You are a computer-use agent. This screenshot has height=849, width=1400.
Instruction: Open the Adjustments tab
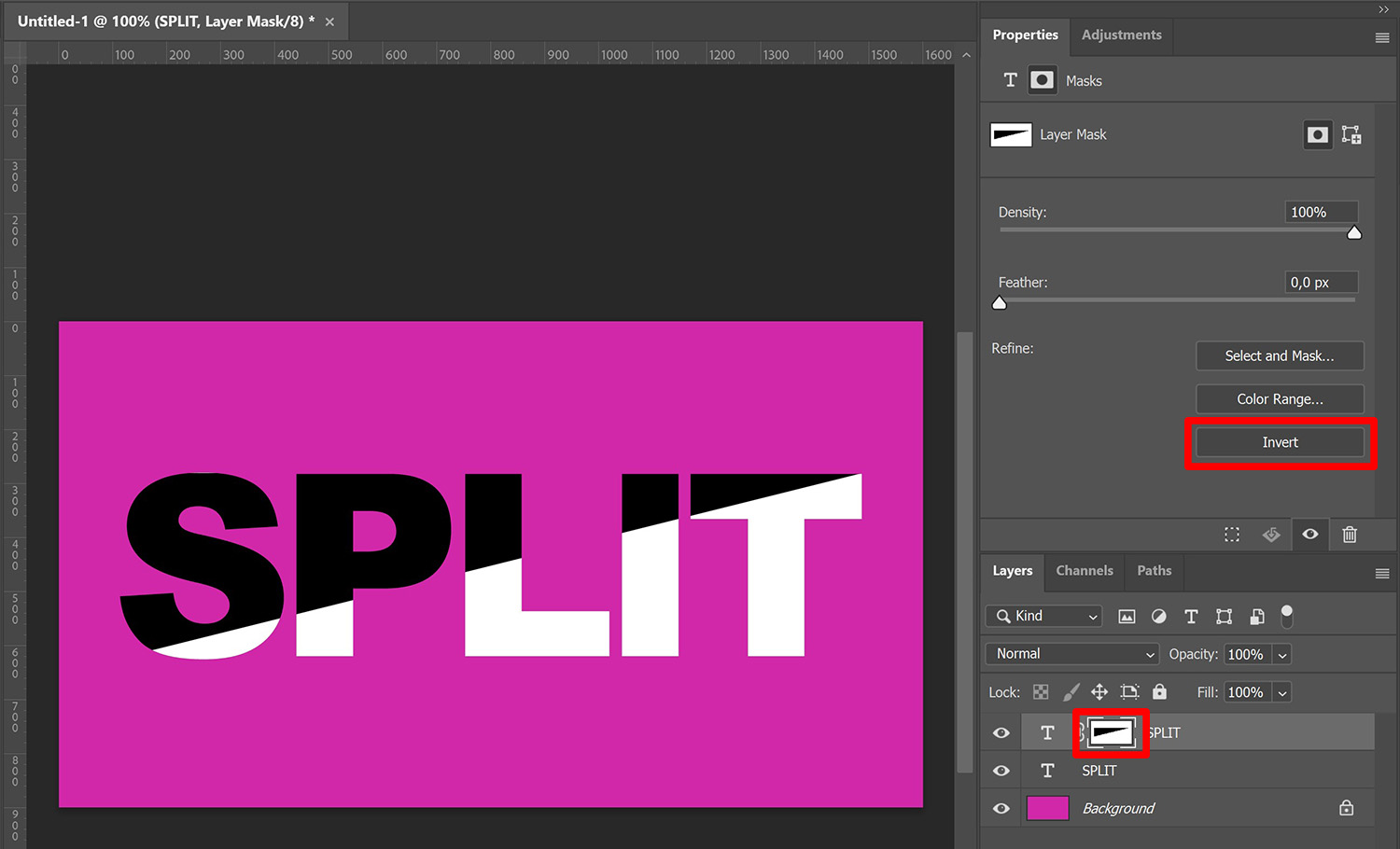pos(1121,35)
